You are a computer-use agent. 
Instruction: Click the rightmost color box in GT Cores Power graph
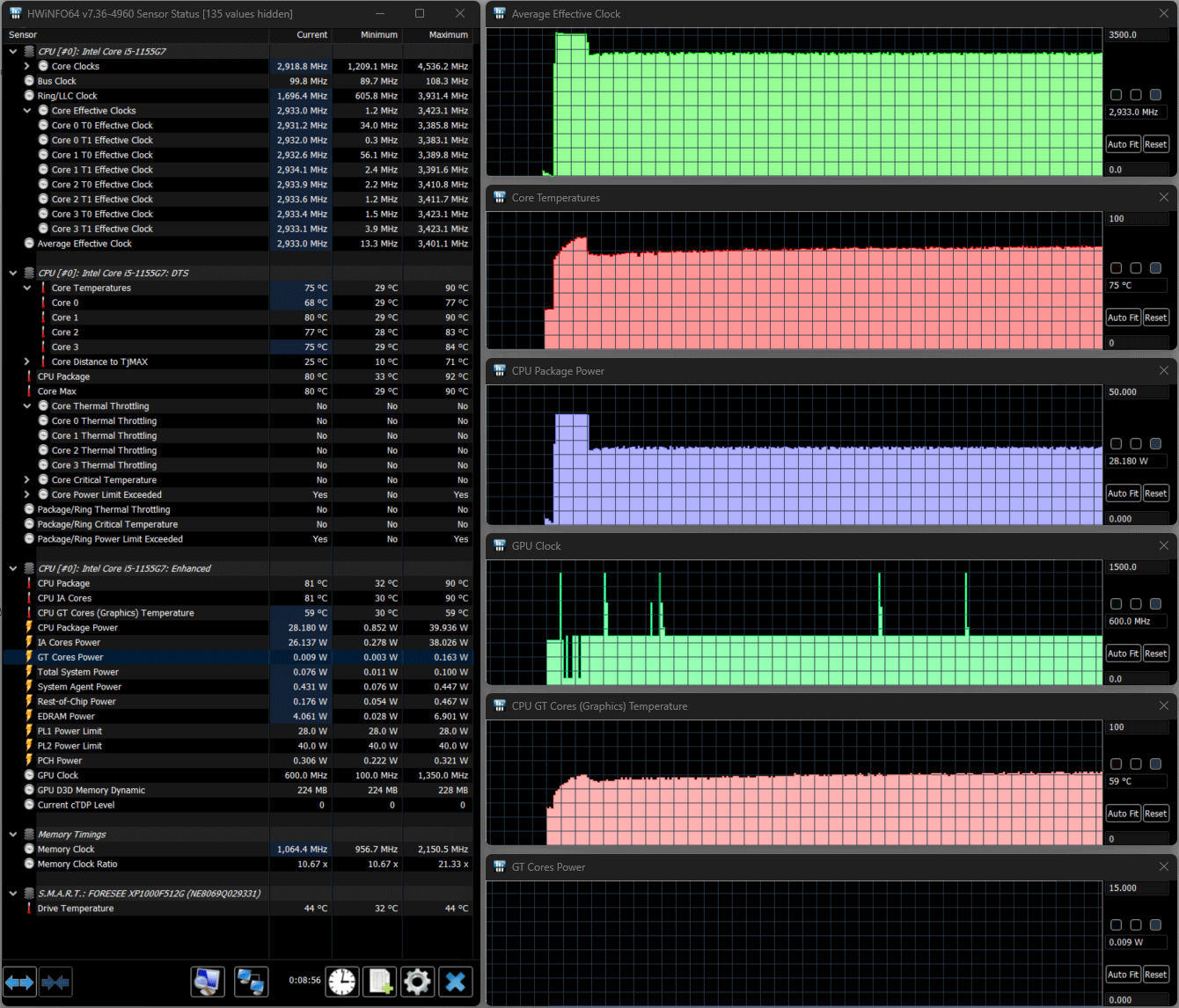[1155, 924]
